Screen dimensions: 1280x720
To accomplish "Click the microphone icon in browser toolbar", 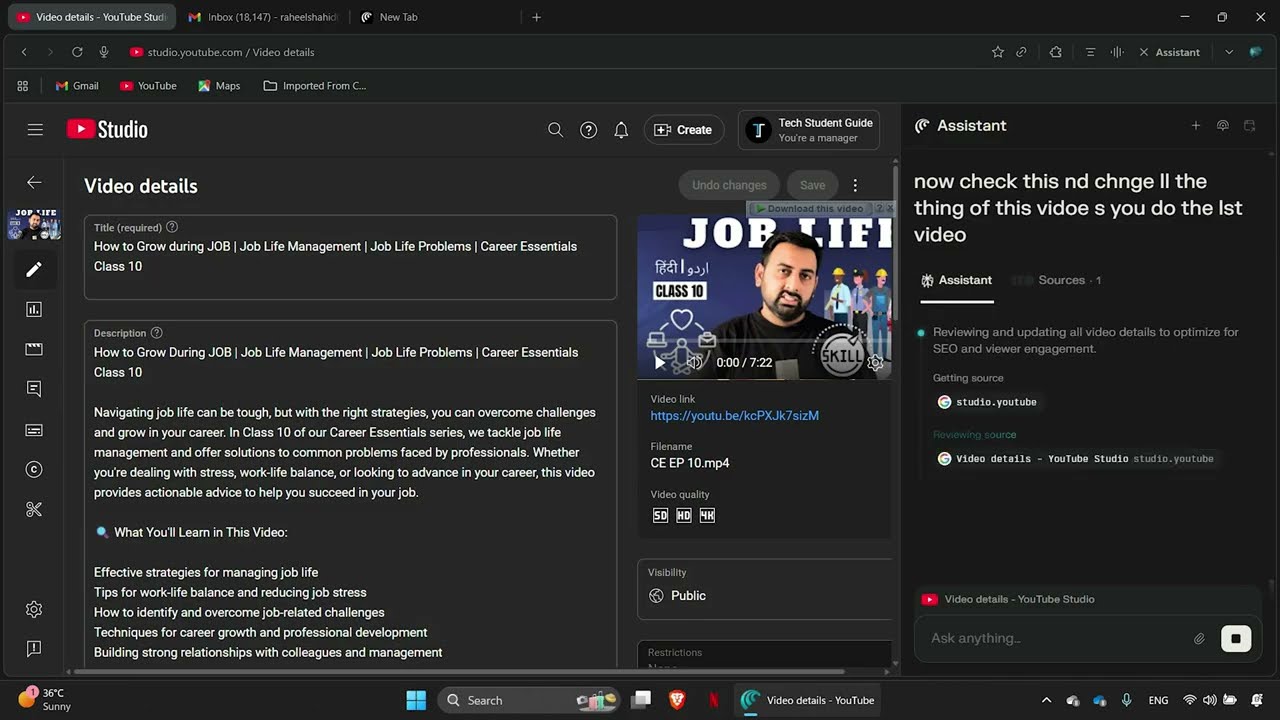I will [104, 52].
